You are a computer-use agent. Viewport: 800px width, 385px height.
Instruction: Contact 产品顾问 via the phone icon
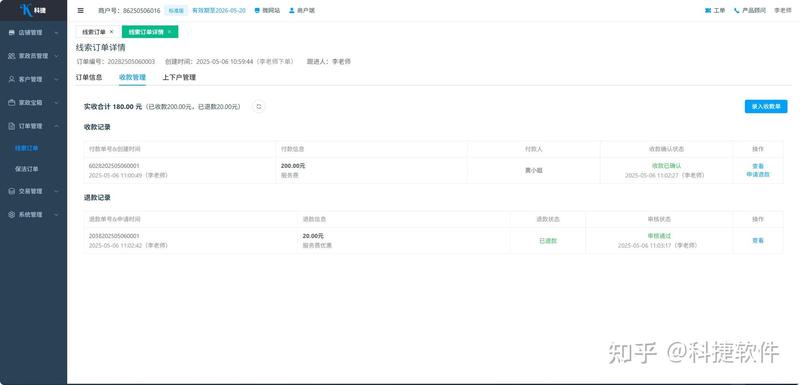pyautogui.click(x=749, y=10)
